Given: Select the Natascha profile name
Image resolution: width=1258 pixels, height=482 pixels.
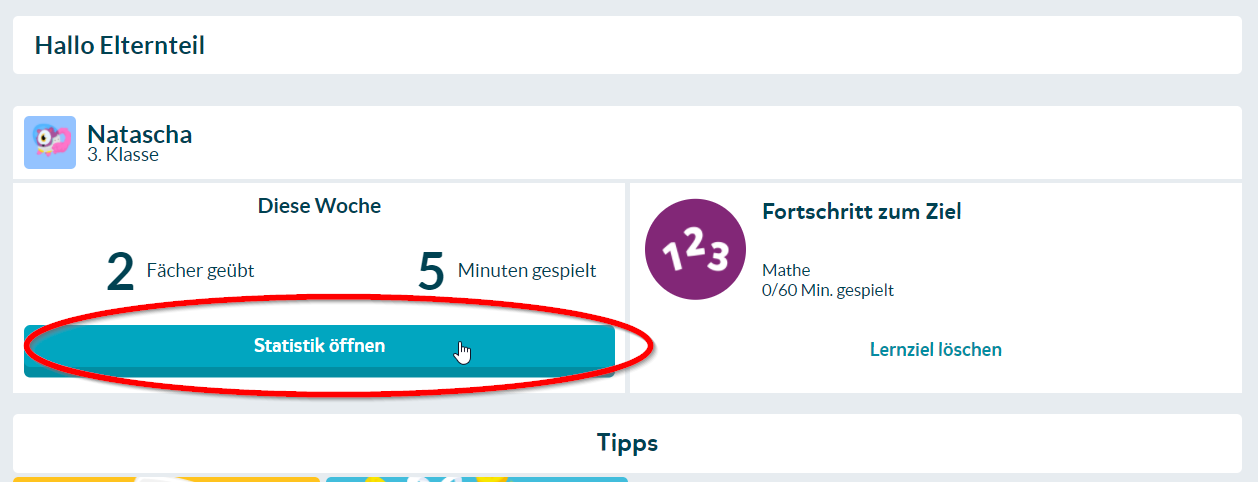Looking at the screenshot, I should tap(139, 134).
